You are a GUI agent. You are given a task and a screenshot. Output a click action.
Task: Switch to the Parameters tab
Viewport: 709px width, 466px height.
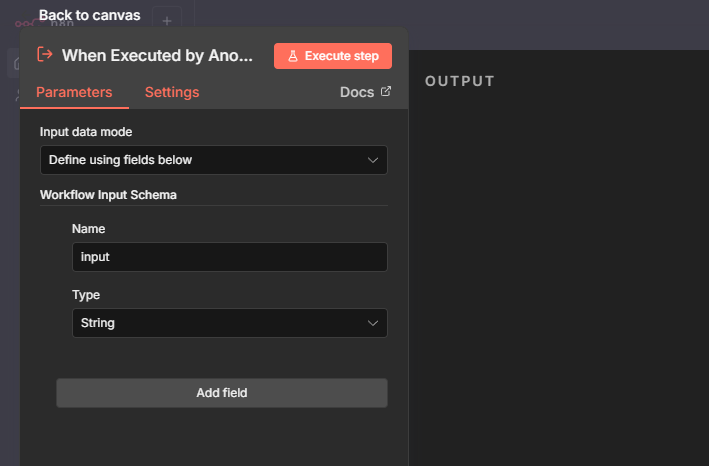click(74, 92)
